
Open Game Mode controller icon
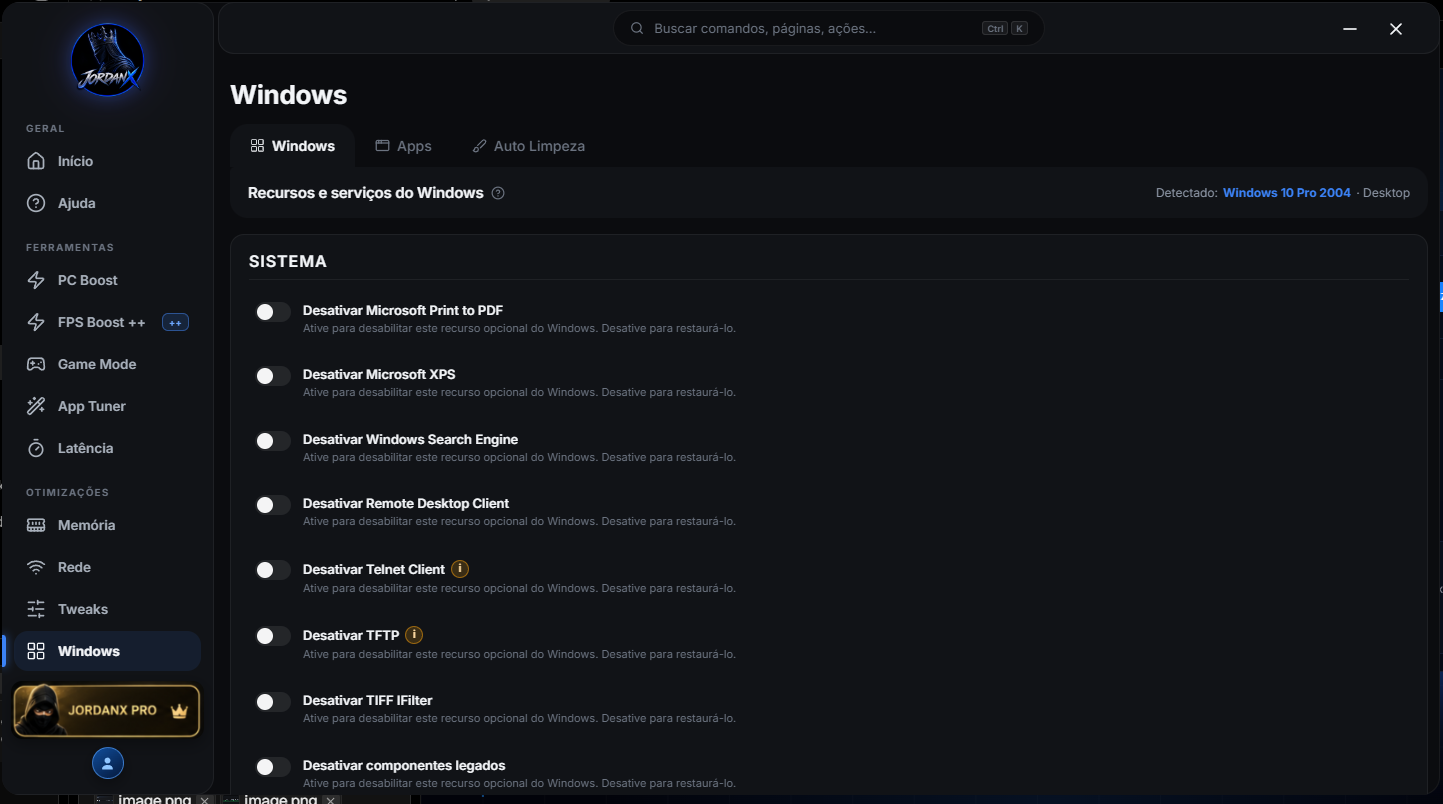(36, 364)
